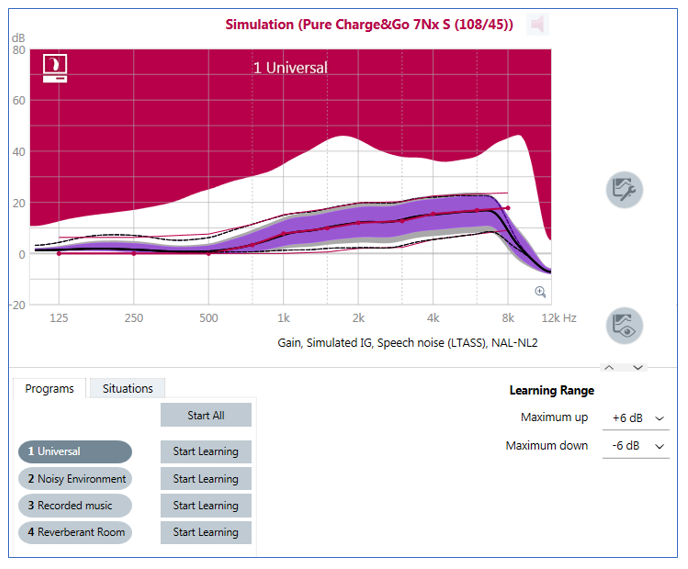
Task: Click the 1 Universal label inside graph
Action: [290, 68]
